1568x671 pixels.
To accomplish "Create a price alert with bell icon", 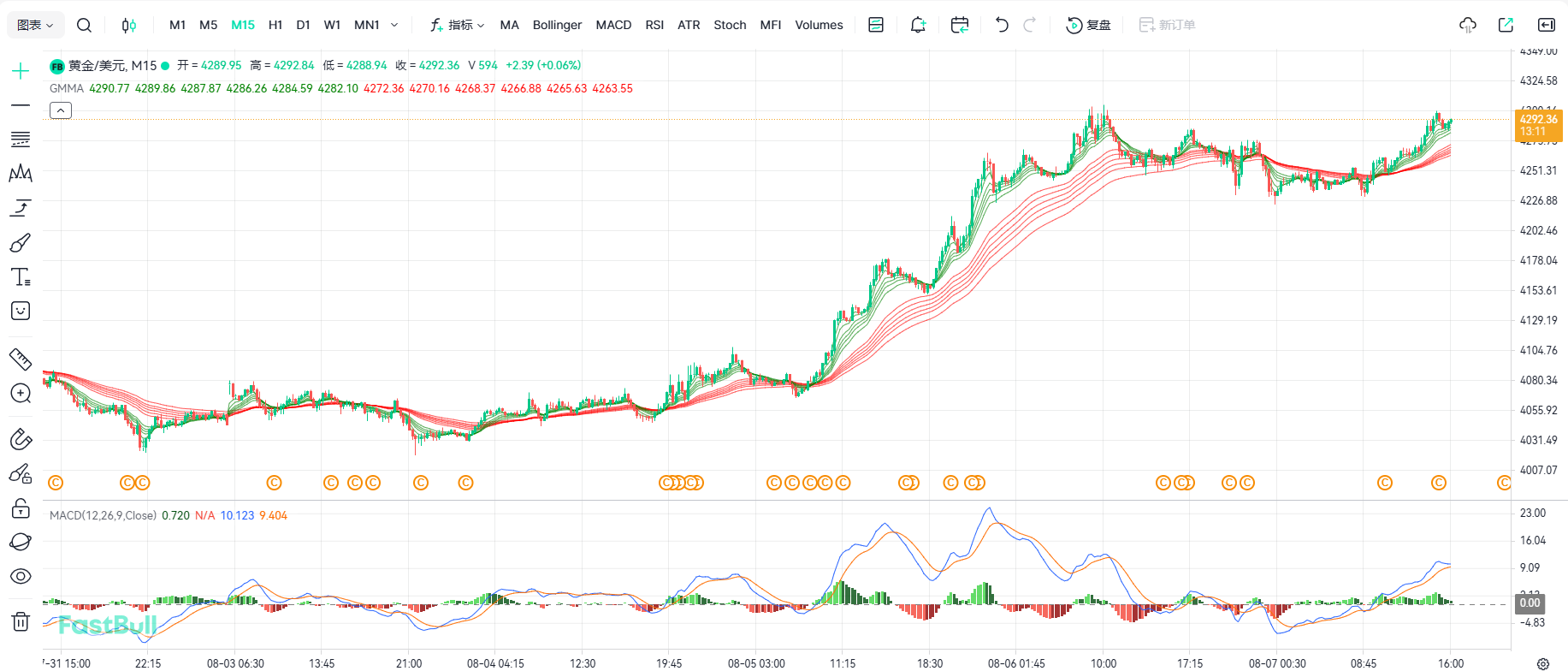I will [x=918, y=25].
